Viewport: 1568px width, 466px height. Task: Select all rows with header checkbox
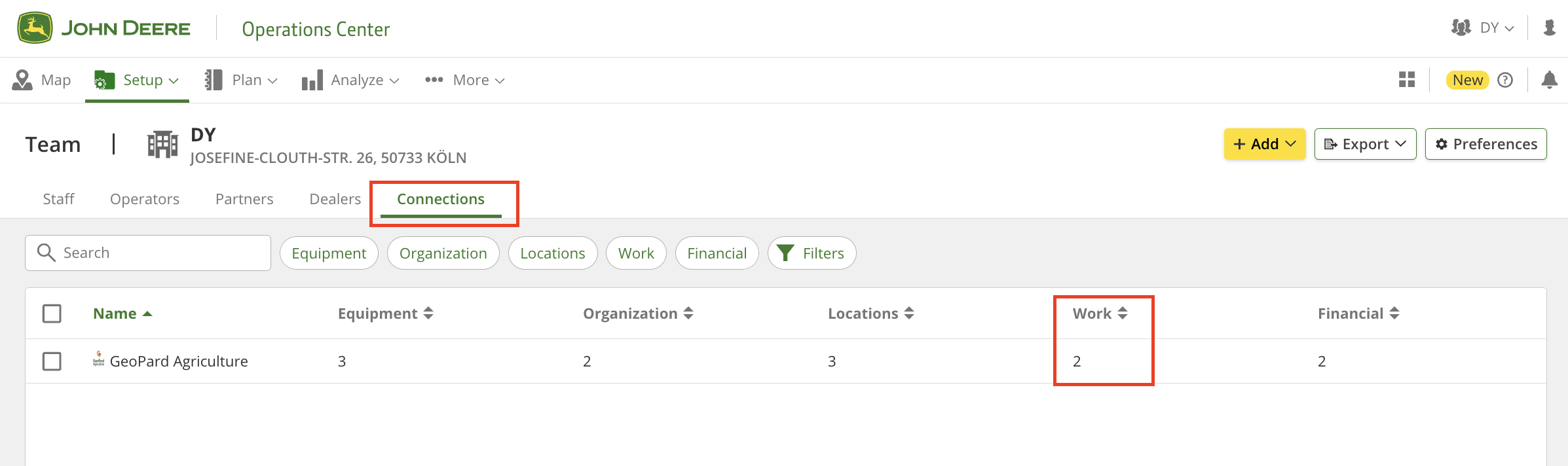52,314
